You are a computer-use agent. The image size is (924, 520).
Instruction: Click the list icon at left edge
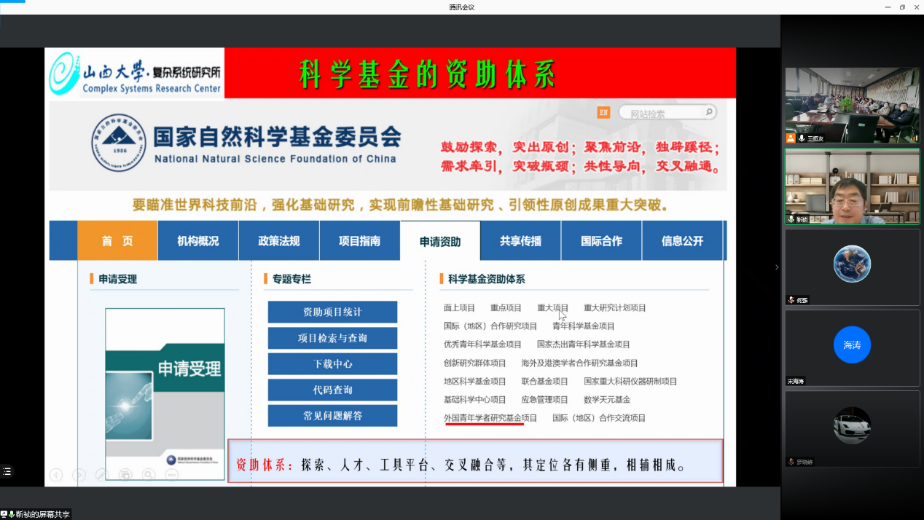(x=7, y=469)
